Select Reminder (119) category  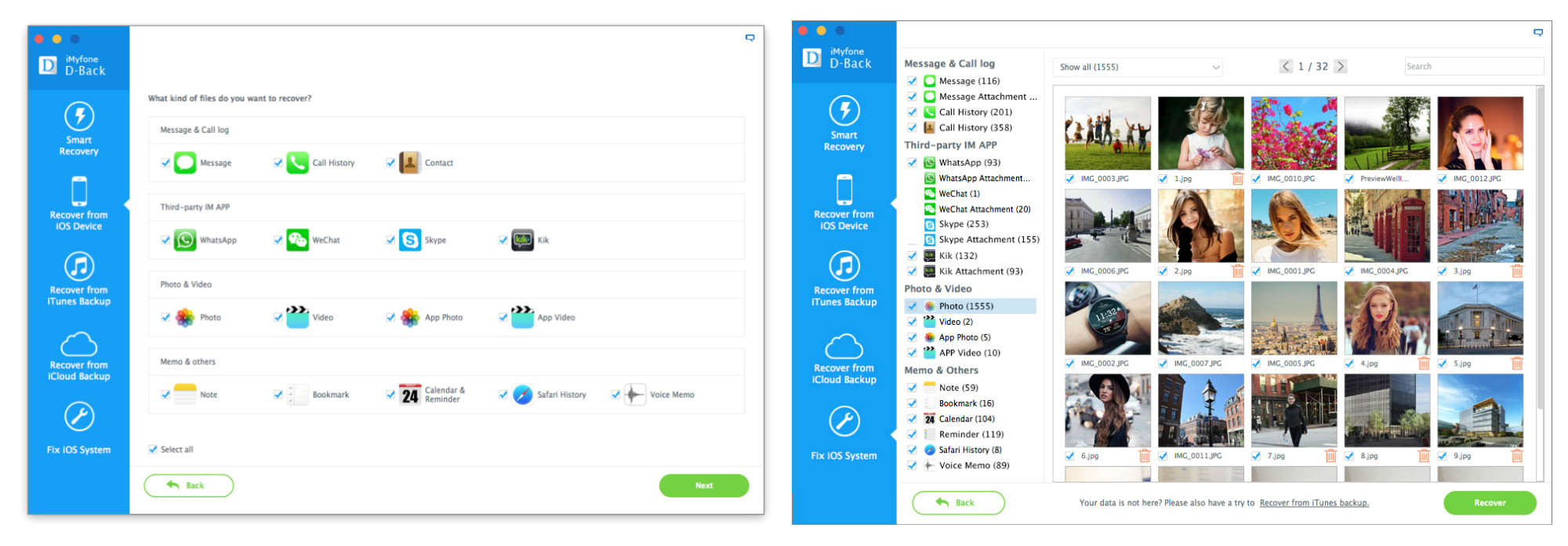click(x=971, y=435)
